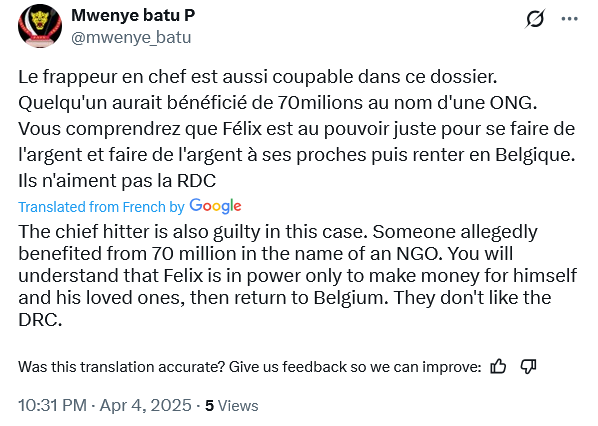Click the 'Was this translation accurate?' feedback text
Viewport: 598px width, 426px height.
coord(249,367)
